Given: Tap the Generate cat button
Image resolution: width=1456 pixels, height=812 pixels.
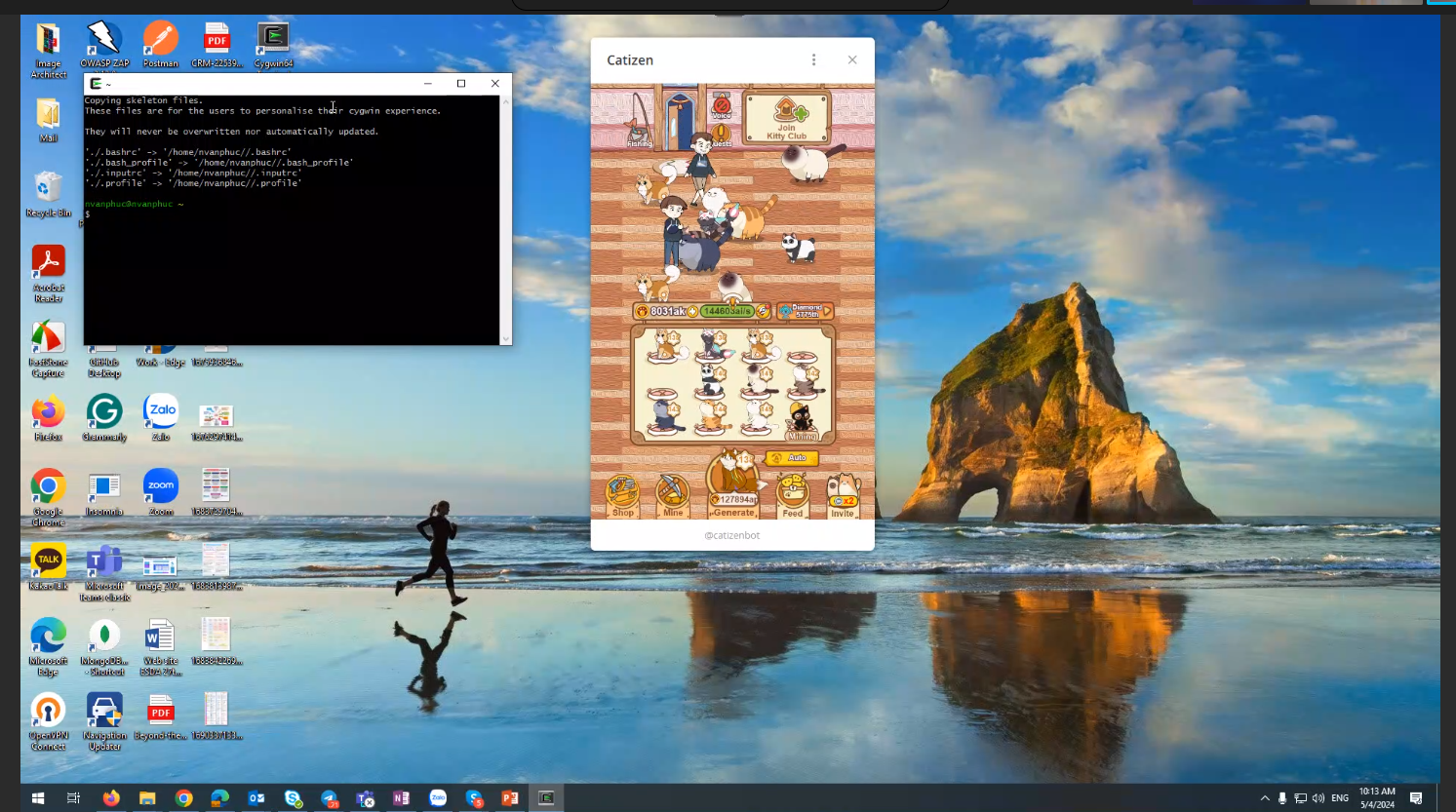Looking at the screenshot, I should coord(733,483).
